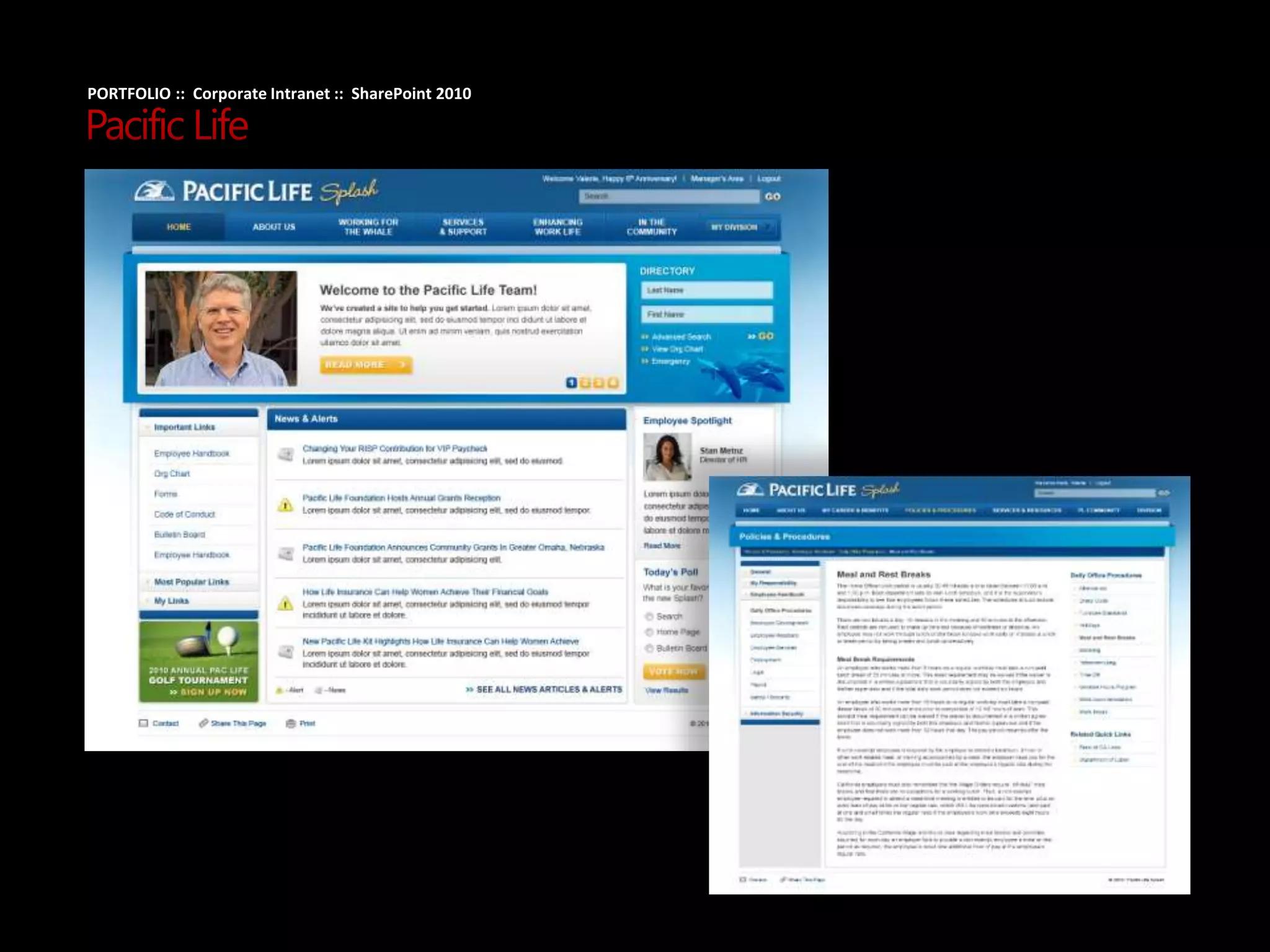
Task: Open In the Community navigation item
Action: click(x=651, y=227)
